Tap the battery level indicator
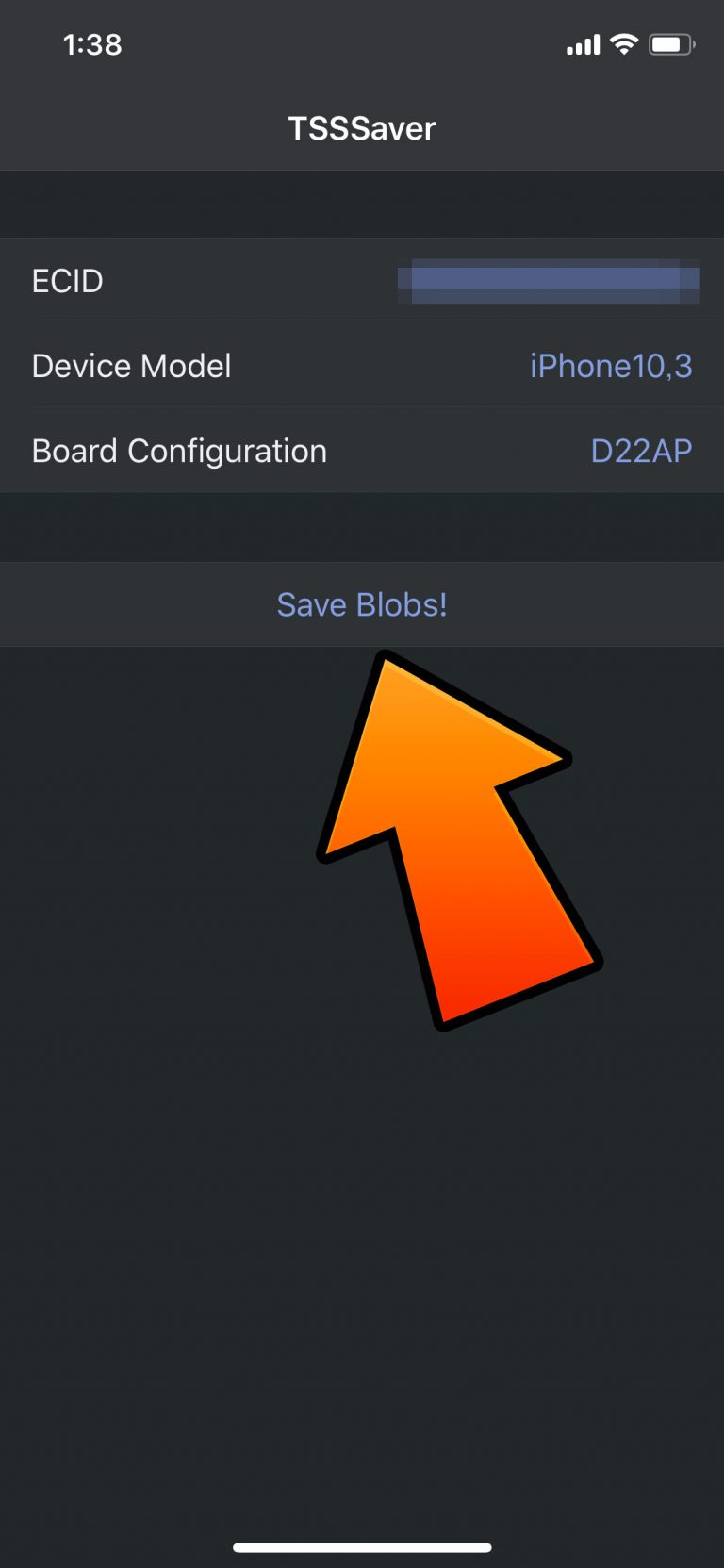 [x=671, y=43]
